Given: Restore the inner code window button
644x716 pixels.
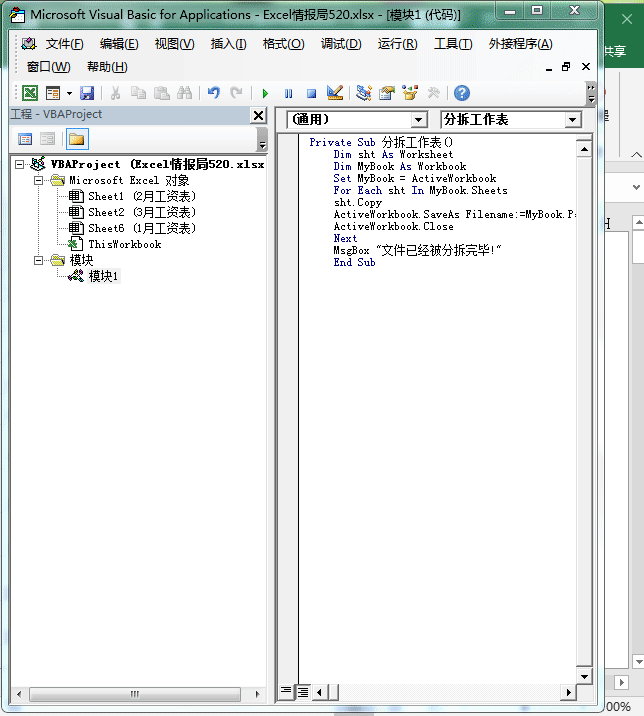Looking at the screenshot, I should (x=566, y=67).
